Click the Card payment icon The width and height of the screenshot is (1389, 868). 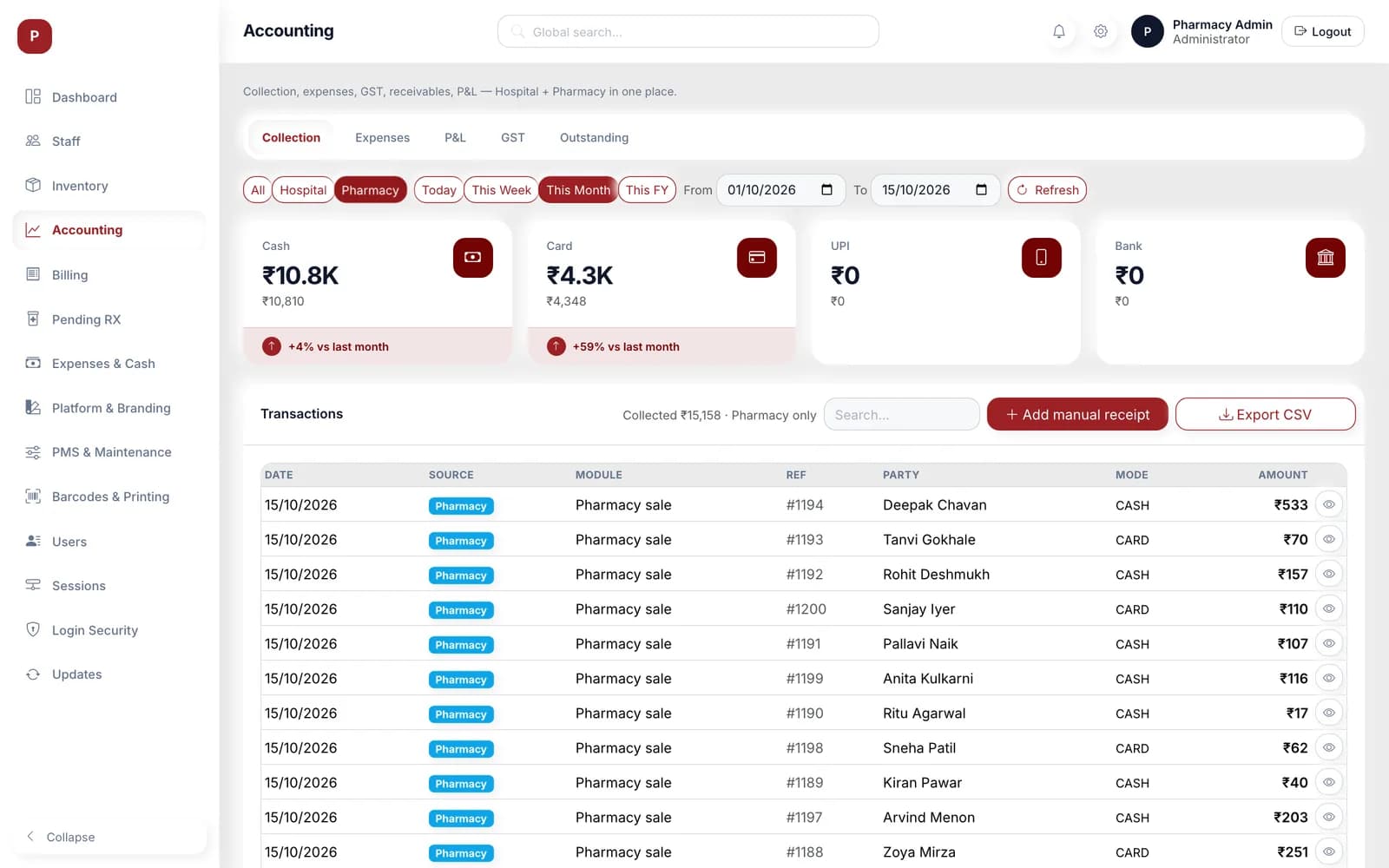coord(757,258)
